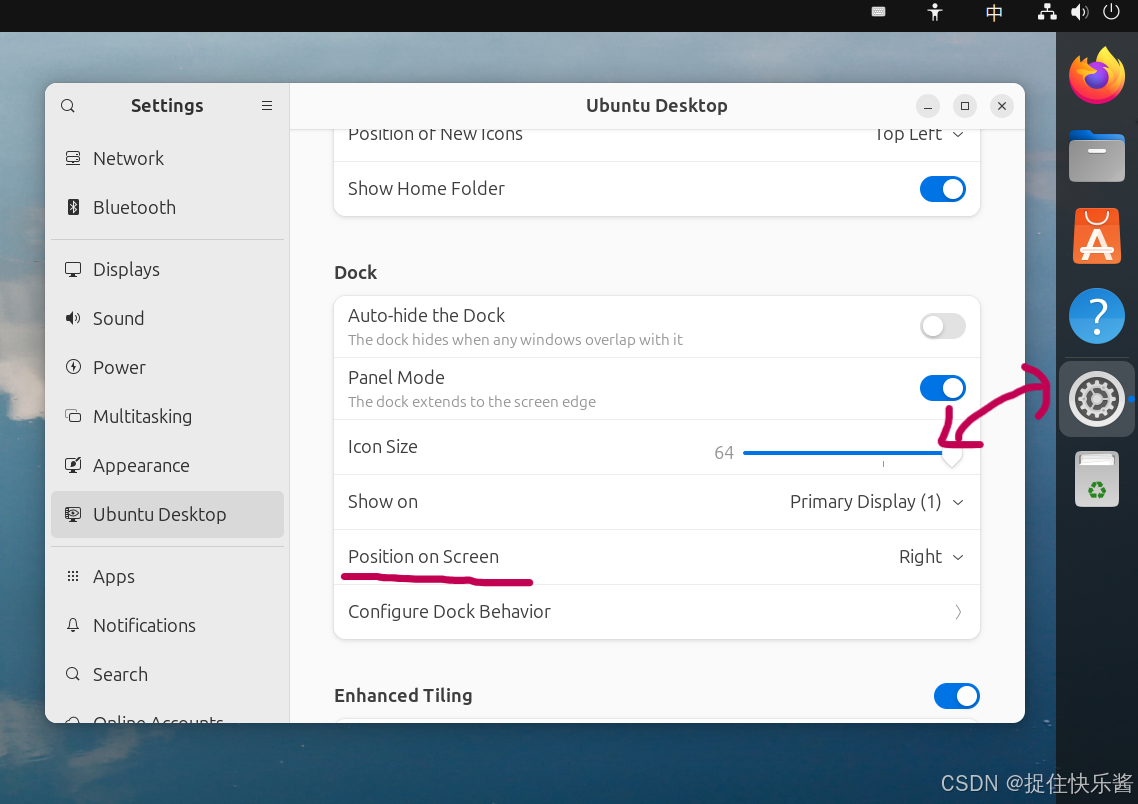Select Appearance in the sidebar
Image resolution: width=1138 pixels, height=804 pixels.
pyautogui.click(x=167, y=465)
